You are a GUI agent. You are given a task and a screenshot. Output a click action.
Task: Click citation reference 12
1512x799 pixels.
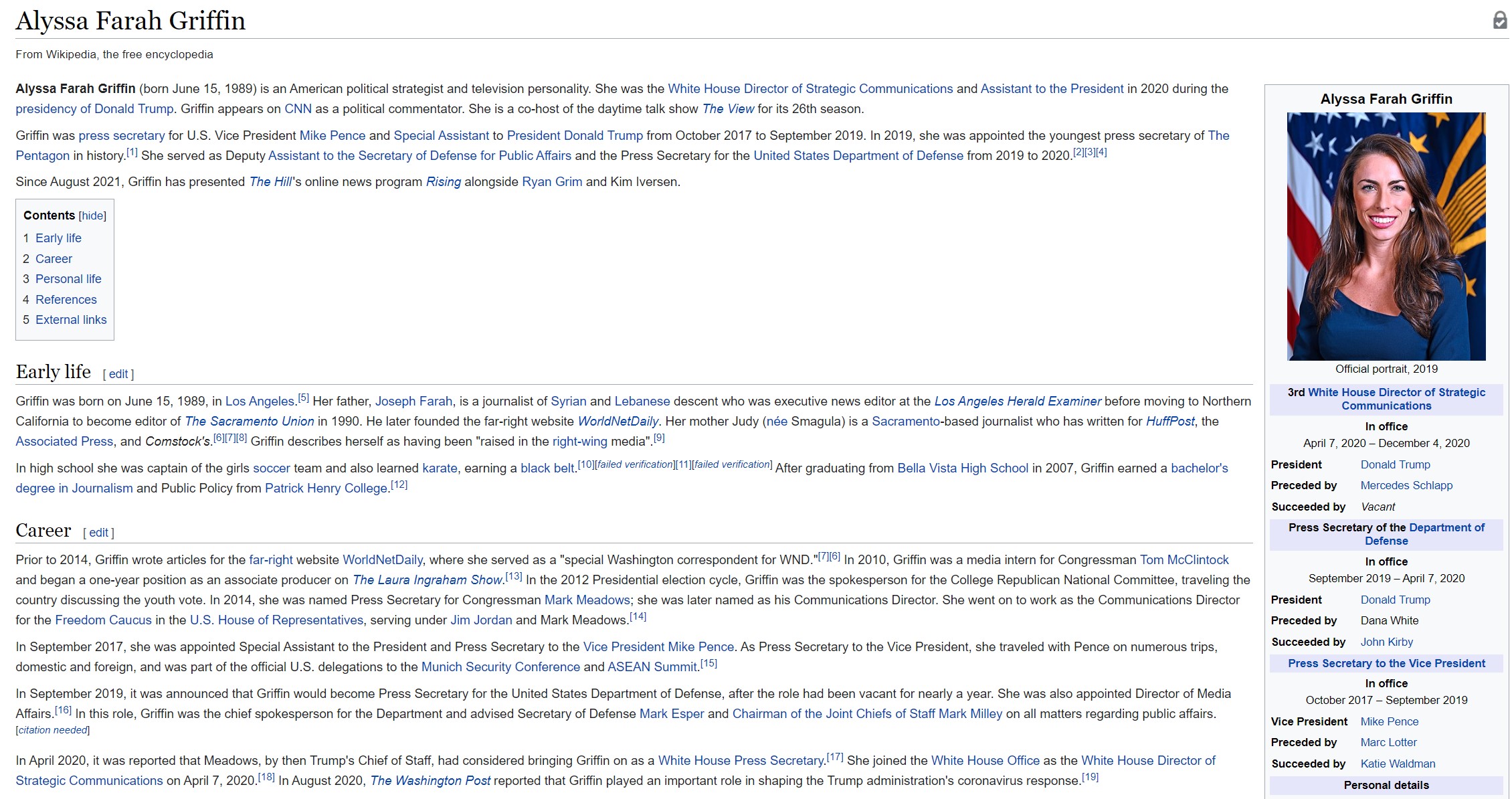(399, 484)
